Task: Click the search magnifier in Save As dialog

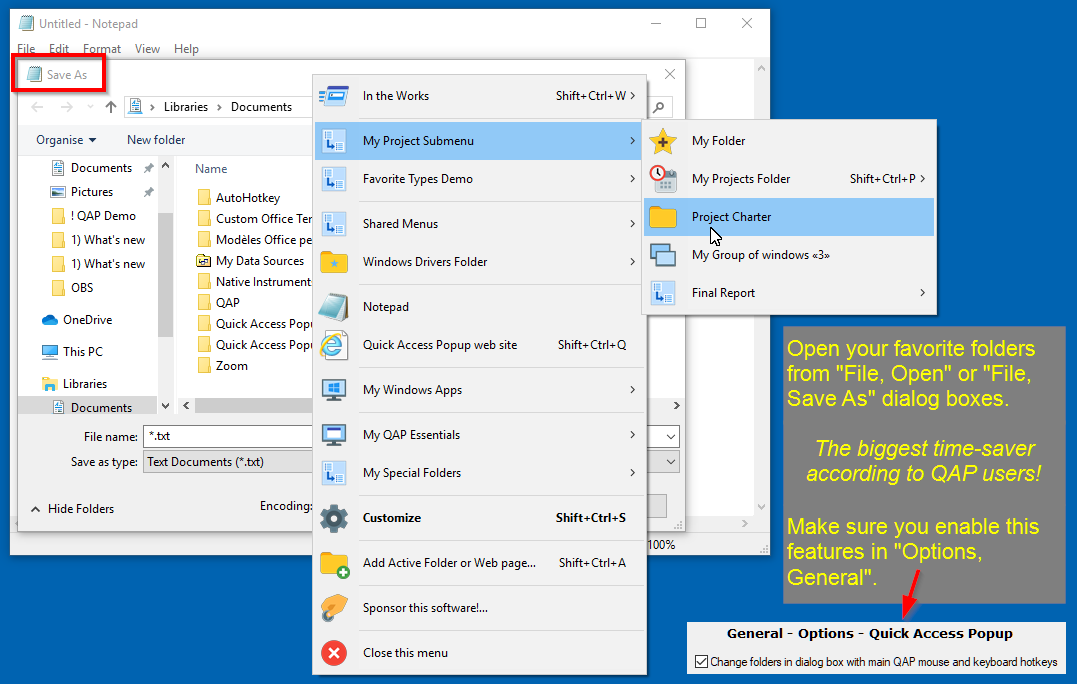Action: [x=659, y=107]
